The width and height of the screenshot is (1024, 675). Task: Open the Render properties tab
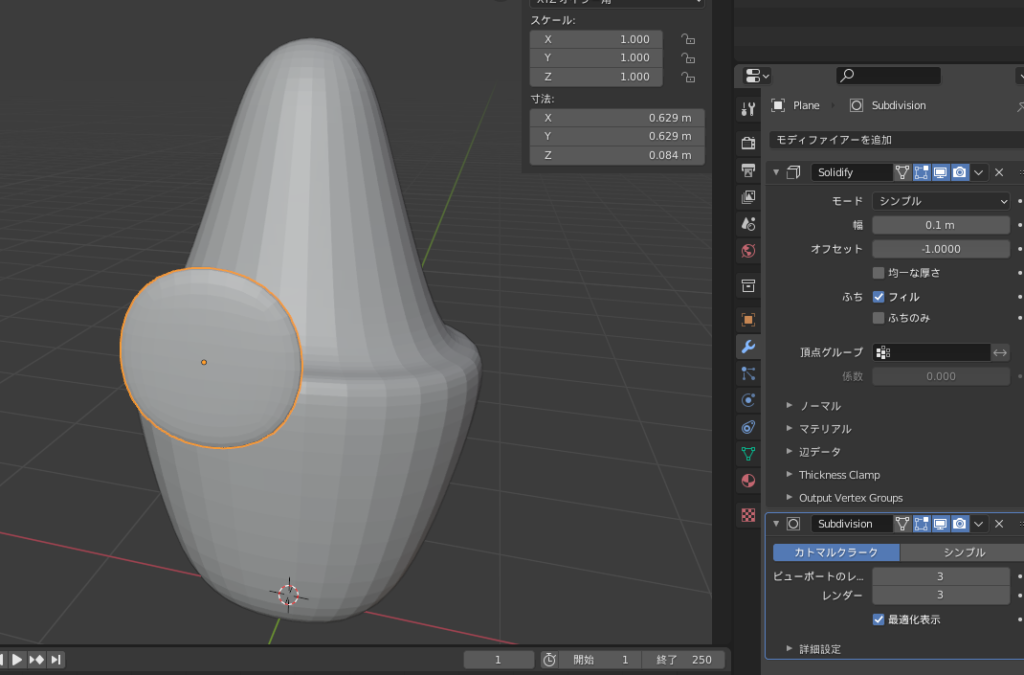pos(748,143)
